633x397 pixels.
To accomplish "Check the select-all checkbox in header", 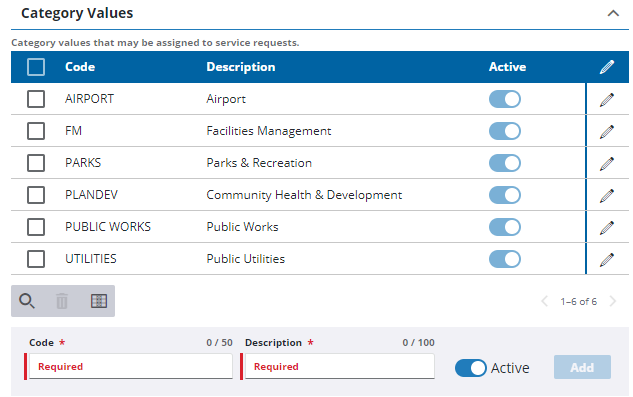I will coord(36,67).
